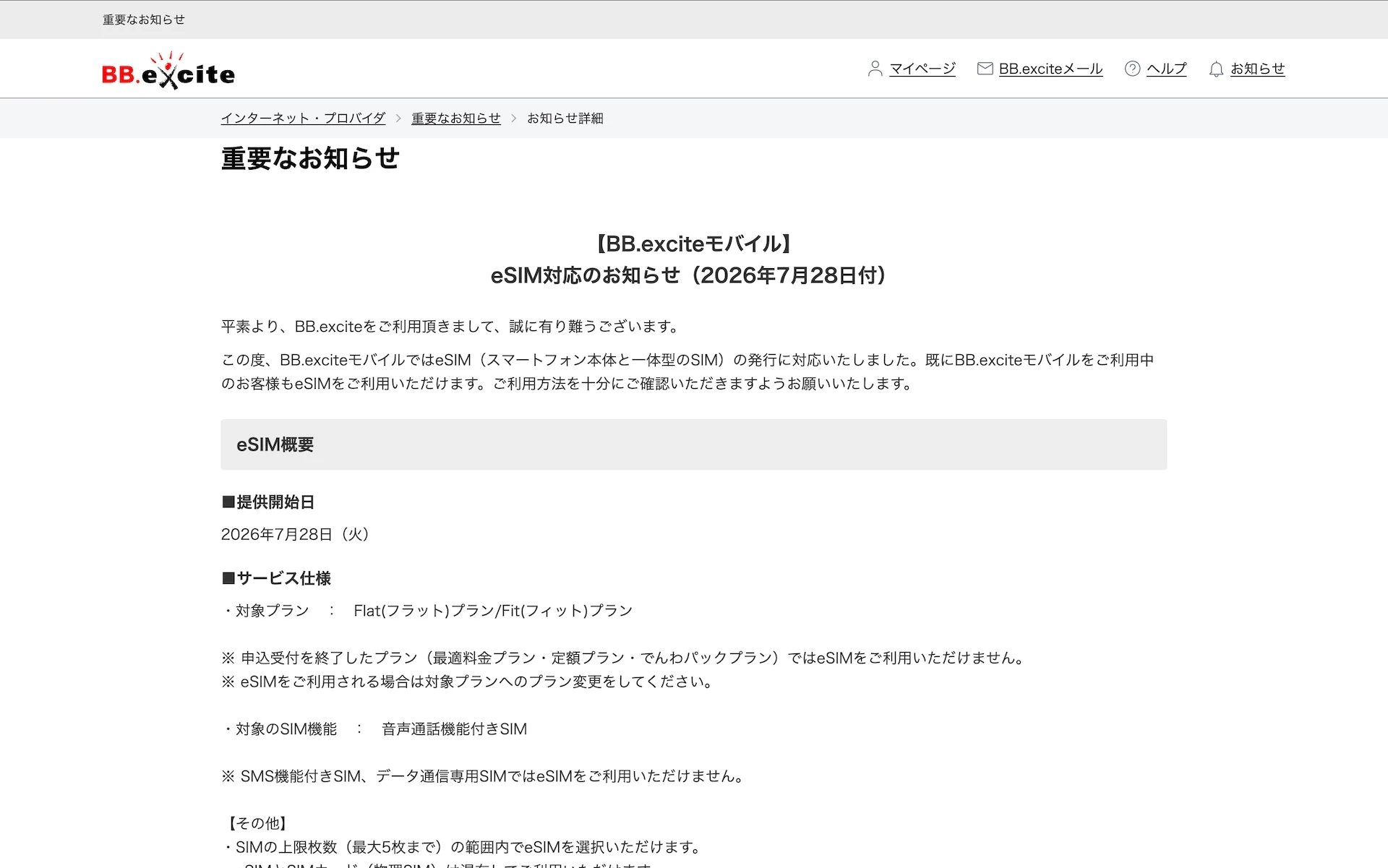
Task: Click お知らせ詳細 breadcrumb text
Action: coord(565,118)
